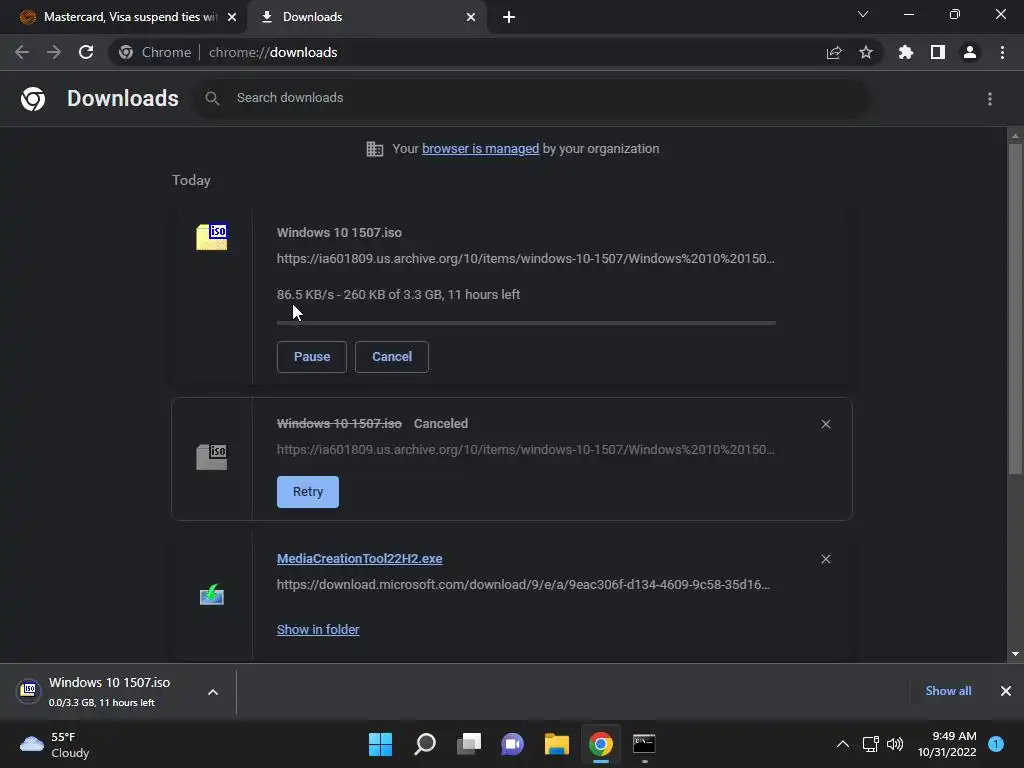1024x768 pixels.
Task: Click the yellow ISO file icon
Action: (x=212, y=236)
